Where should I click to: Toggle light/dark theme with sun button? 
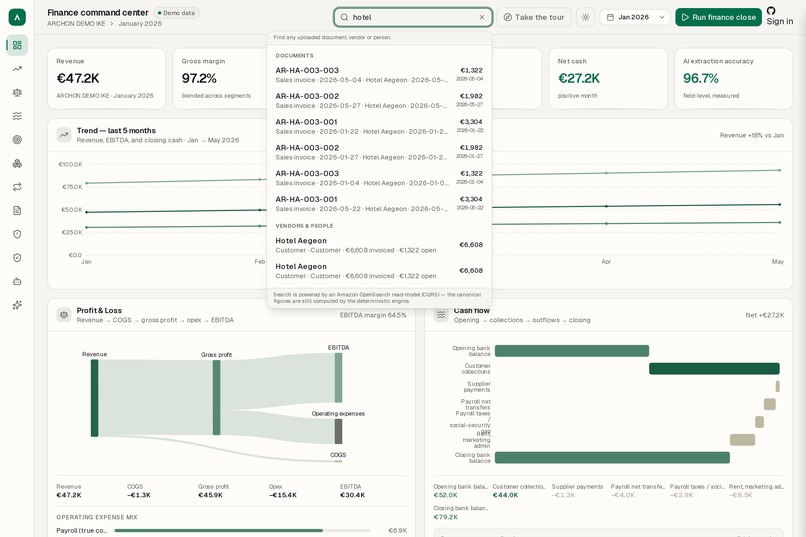[585, 17]
